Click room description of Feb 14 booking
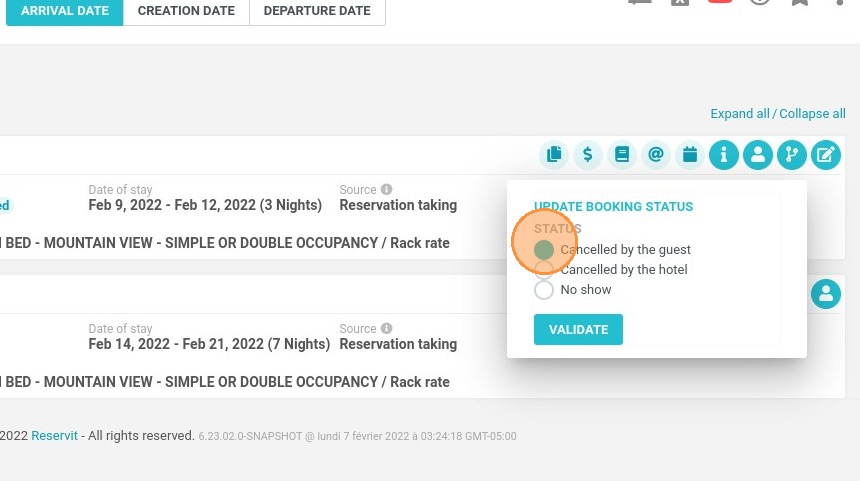Image resolution: width=860 pixels, height=481 pixels. coord(225,382)
